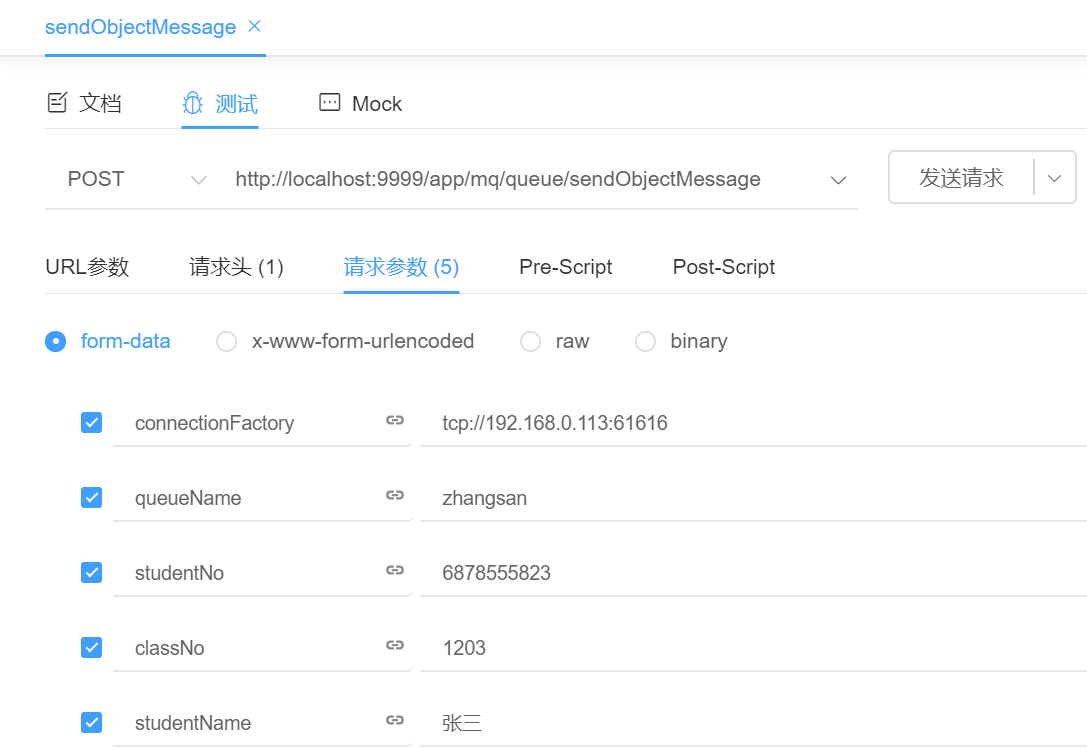This screenshot has height=748, width=1087.
Task: Uncheck the classNo parameter checkbox
Action: (x=91, y=647)
